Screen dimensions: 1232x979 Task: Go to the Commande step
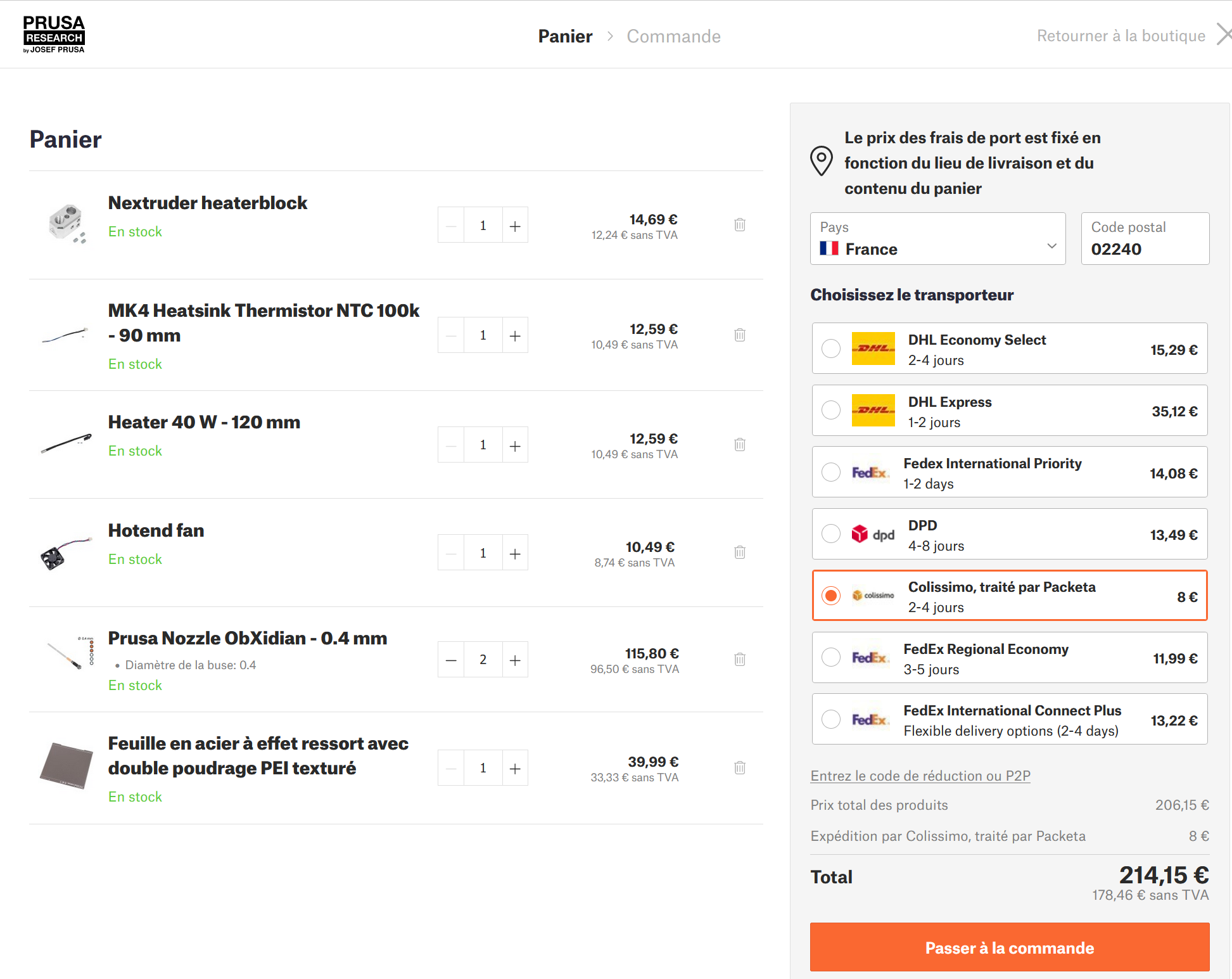[673, 36]
